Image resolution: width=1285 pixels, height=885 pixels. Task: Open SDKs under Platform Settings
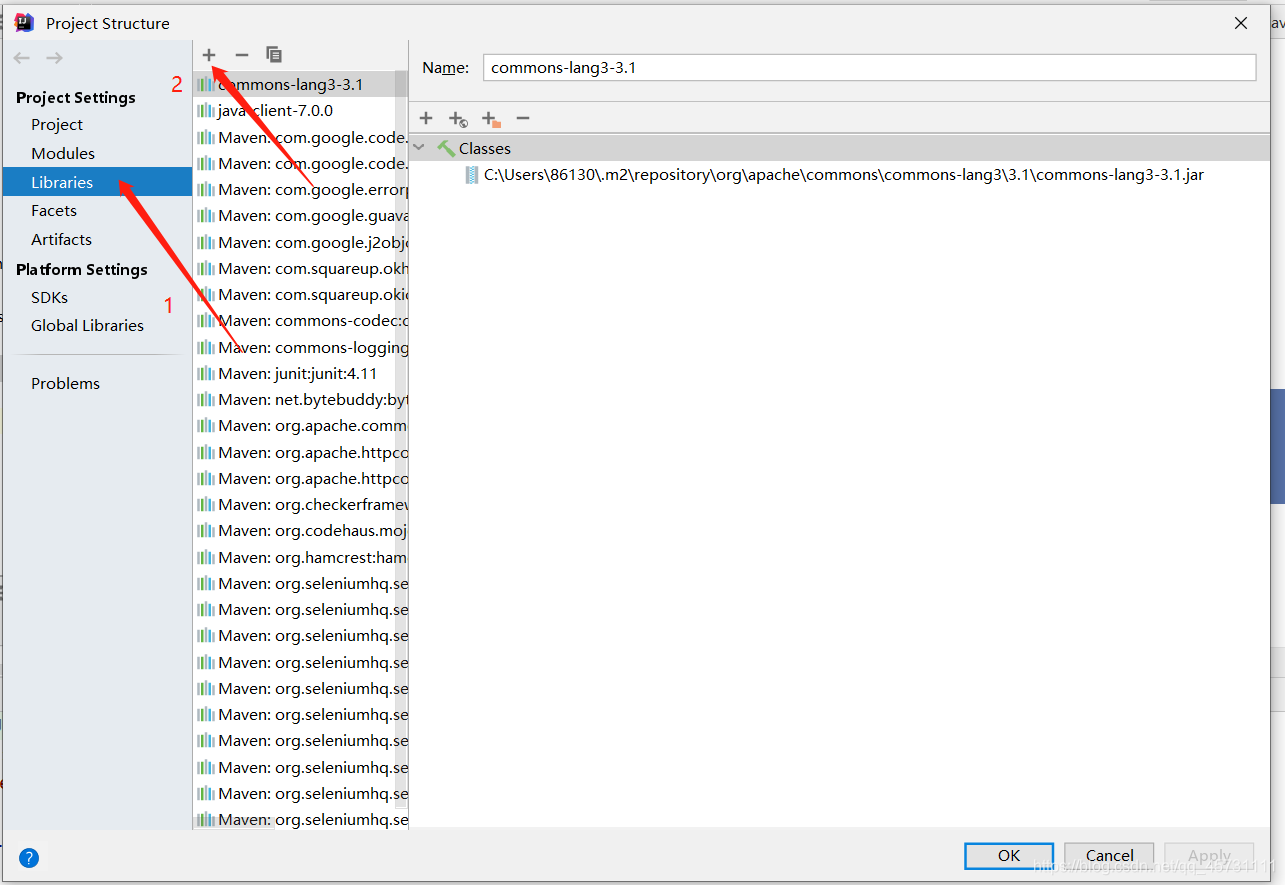pyautogui.click(x=49, y=297)
